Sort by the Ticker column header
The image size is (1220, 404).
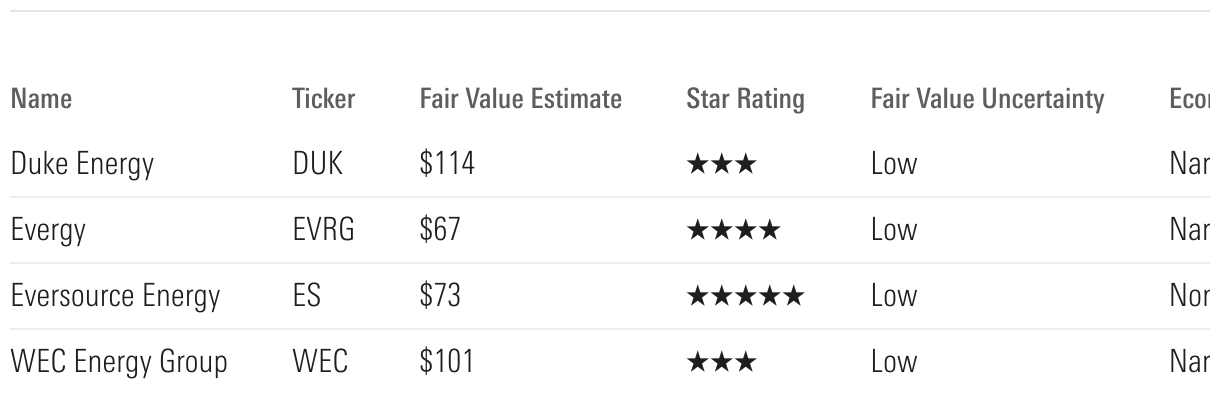pos(323,99)
